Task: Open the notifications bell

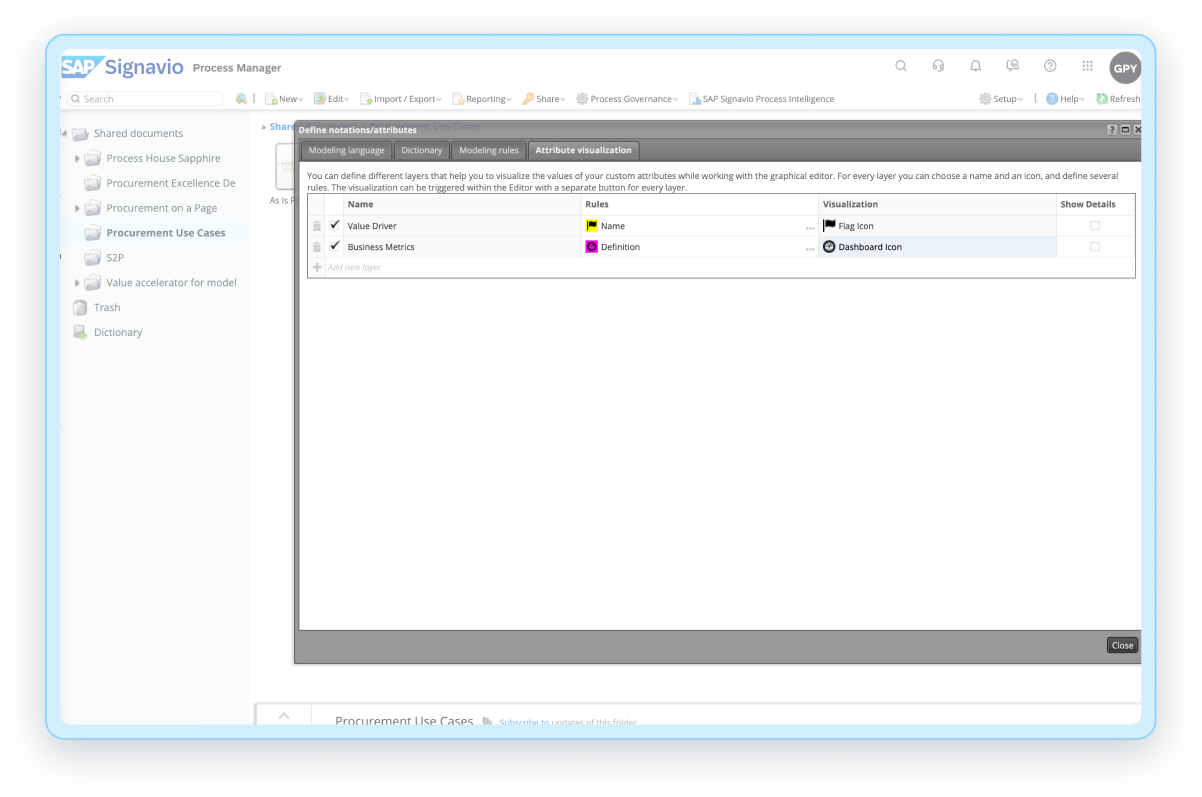Action: [x=975, y=66]
